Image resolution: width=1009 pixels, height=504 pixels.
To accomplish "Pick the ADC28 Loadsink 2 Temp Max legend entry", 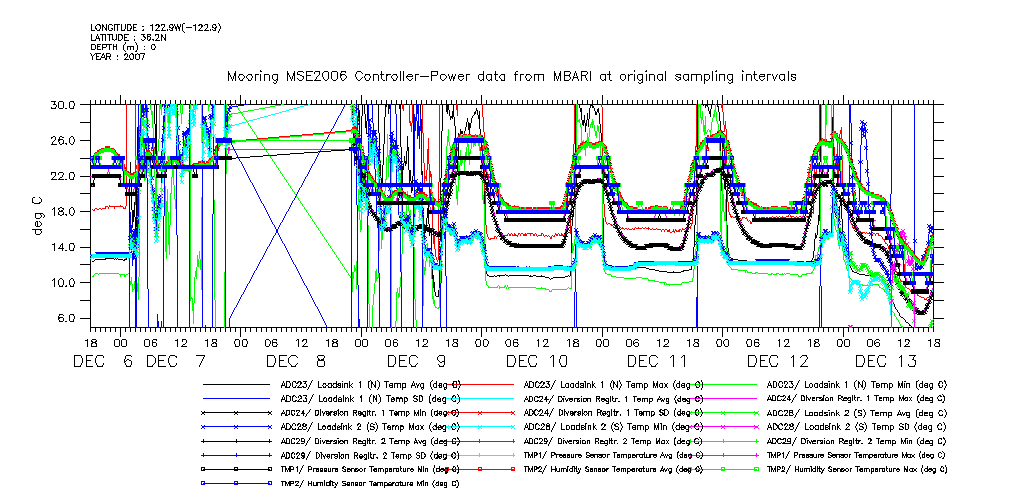I will coord(370,426).
